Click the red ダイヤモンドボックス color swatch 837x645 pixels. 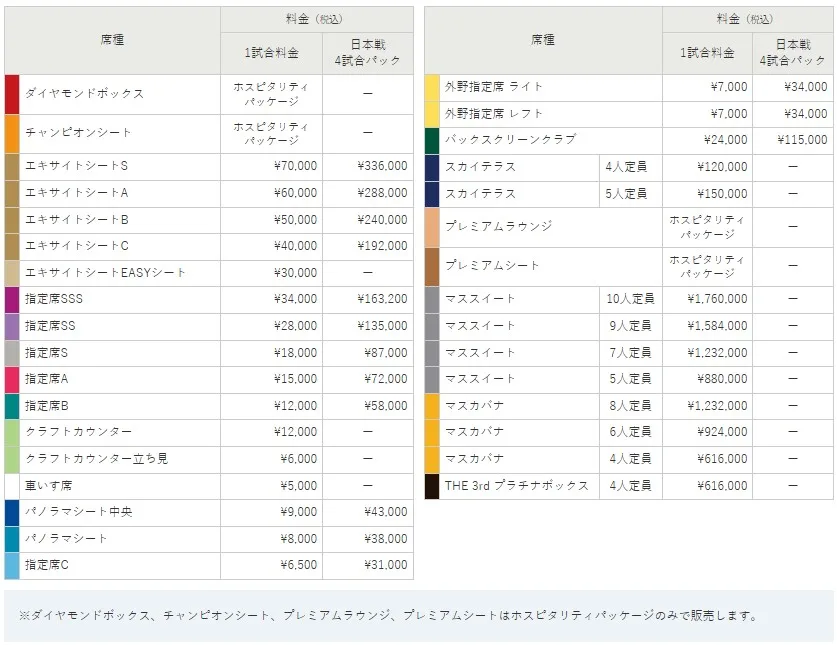click(12, 94)
